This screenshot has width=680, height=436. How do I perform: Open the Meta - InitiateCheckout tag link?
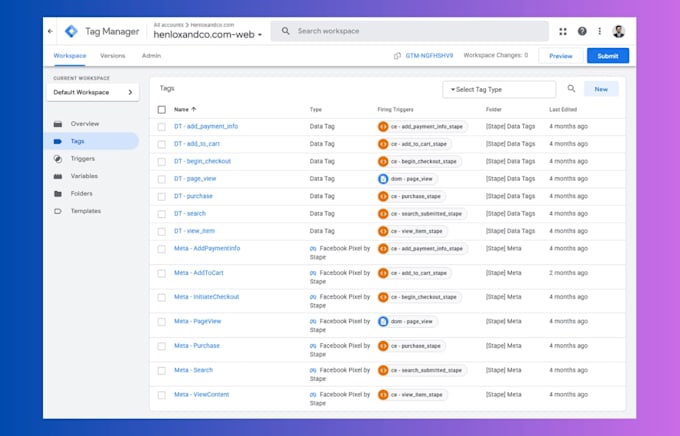[206, 297]
